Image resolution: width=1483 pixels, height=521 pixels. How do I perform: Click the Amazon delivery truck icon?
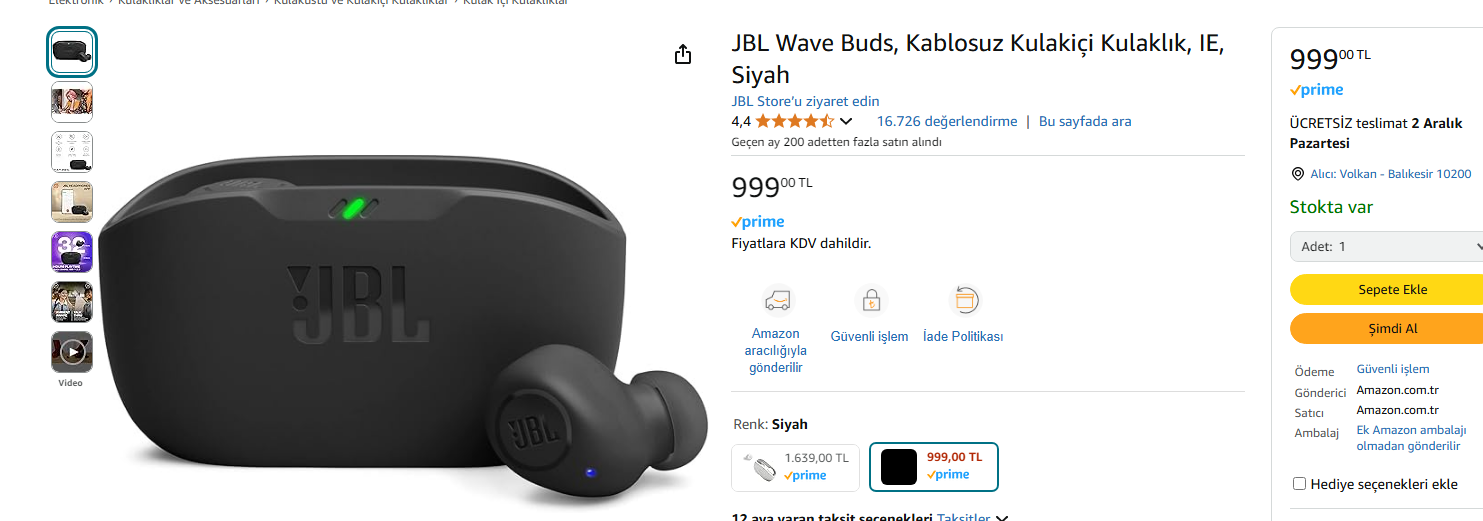tap(776, 300)
